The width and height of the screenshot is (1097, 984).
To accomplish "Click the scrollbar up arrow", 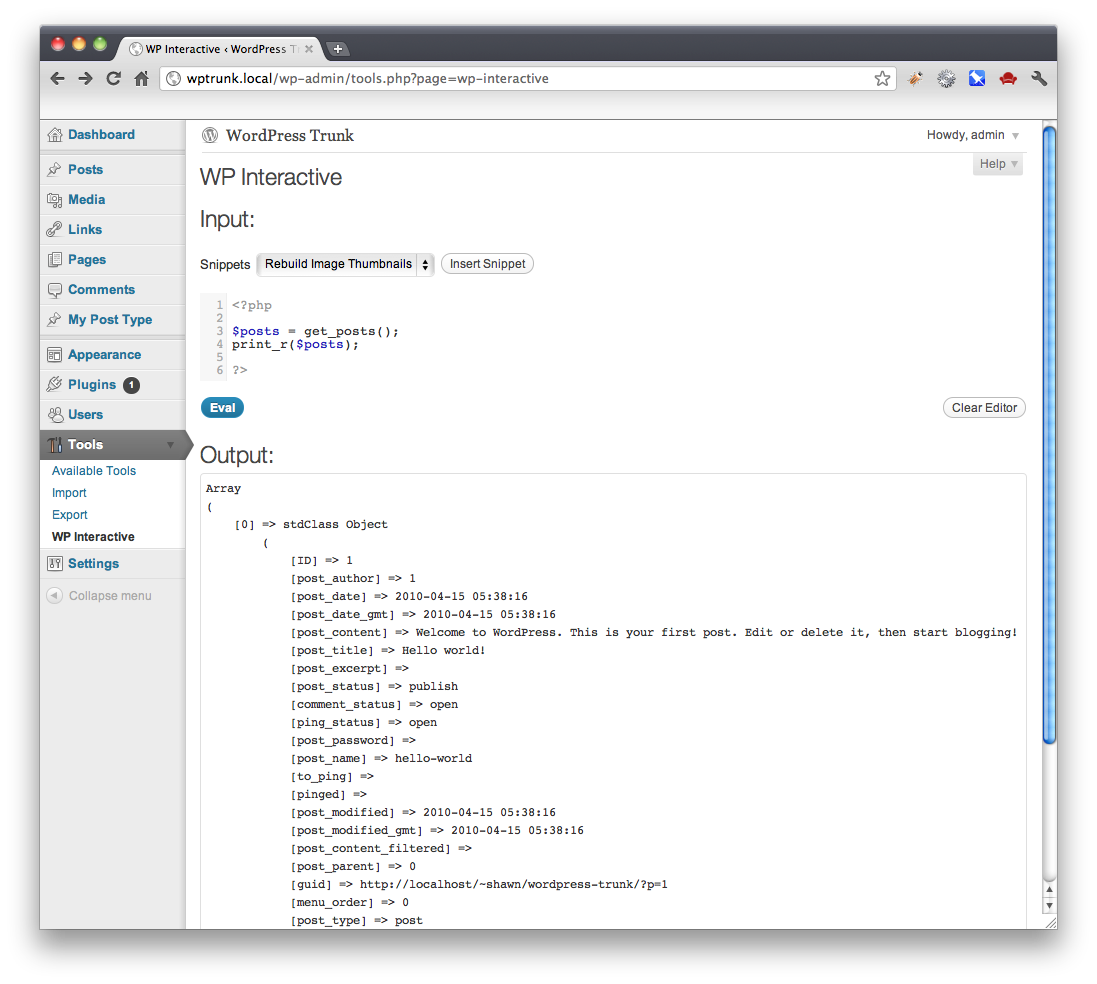I will tap(1049, 890).
